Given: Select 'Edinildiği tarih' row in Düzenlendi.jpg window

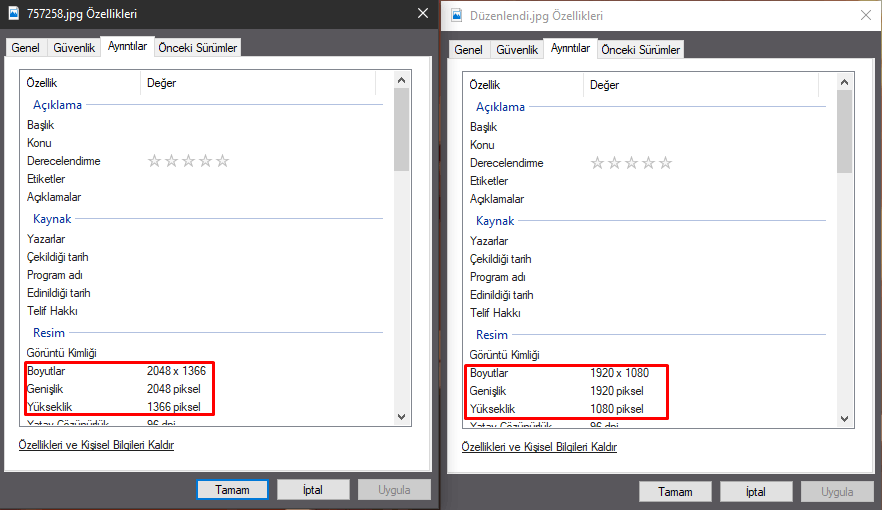Looking at the screenshot, I should pos(647,295).
